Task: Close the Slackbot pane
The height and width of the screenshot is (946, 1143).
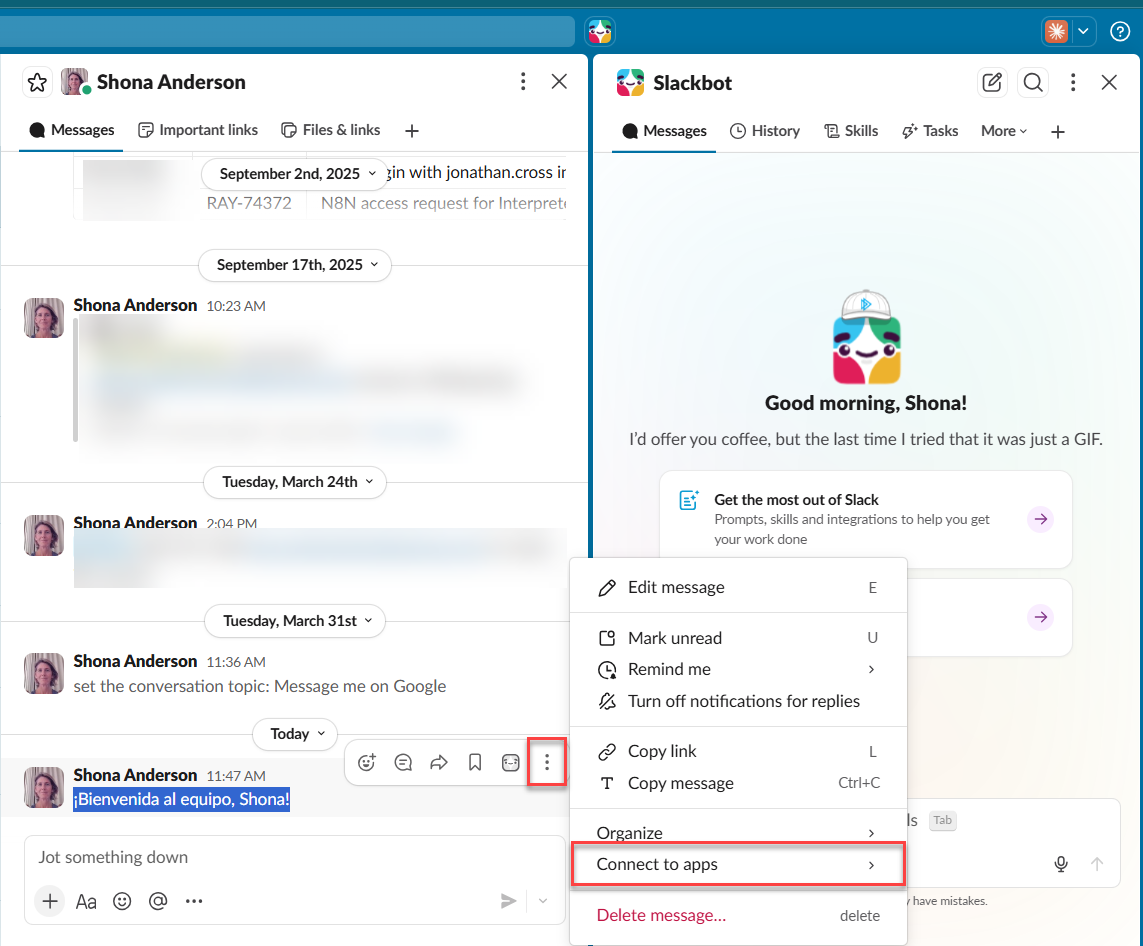Action: tap(1109, 82)
